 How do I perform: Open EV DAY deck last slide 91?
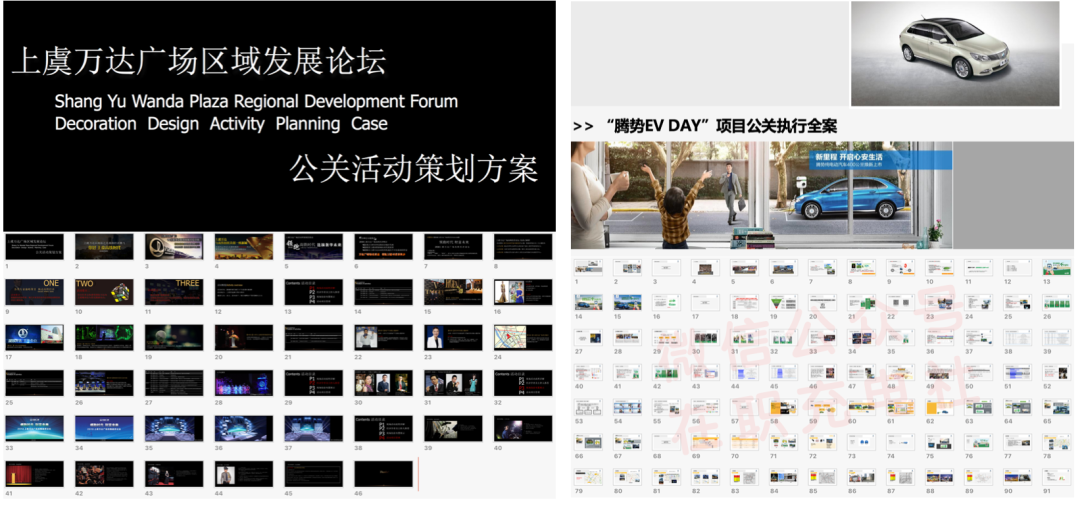click(x=1057, y=476)
